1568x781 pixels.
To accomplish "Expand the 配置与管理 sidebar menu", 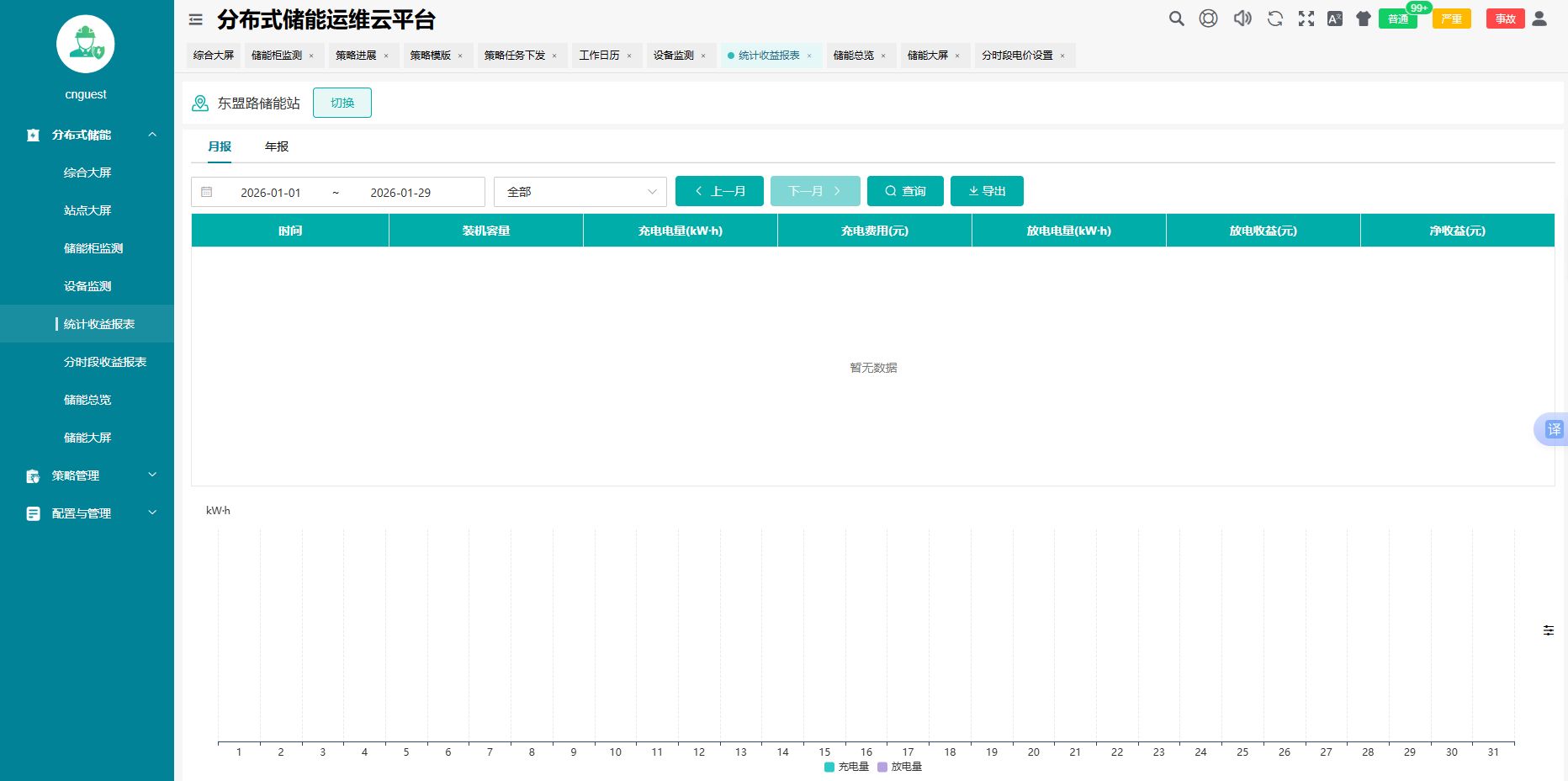I will click(x=87, y=513).
